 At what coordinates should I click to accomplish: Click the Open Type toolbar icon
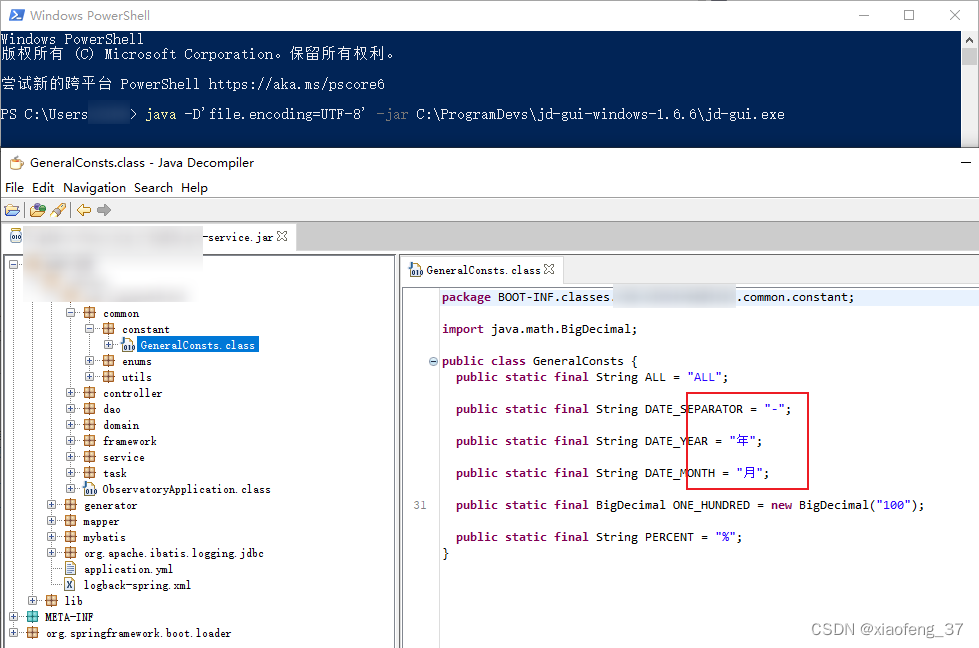tap(37, 210)
